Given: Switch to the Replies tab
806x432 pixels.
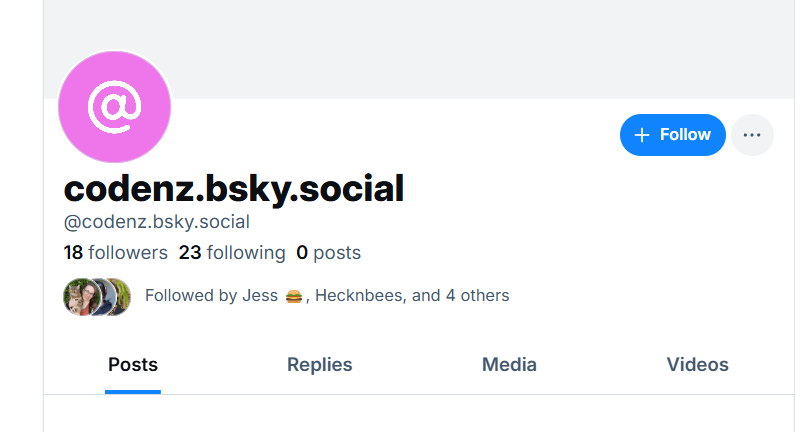Looking at the screenshot, I should coord(319,365).
